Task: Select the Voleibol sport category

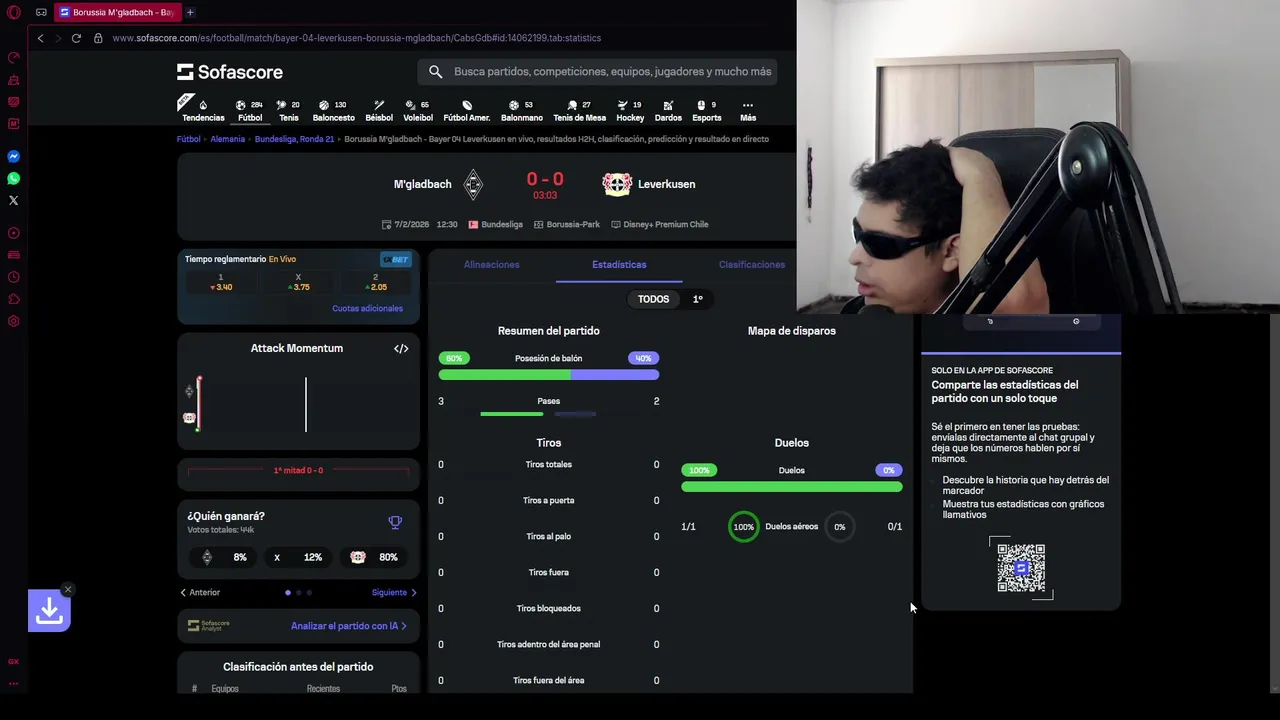Action: click(418, 110)
